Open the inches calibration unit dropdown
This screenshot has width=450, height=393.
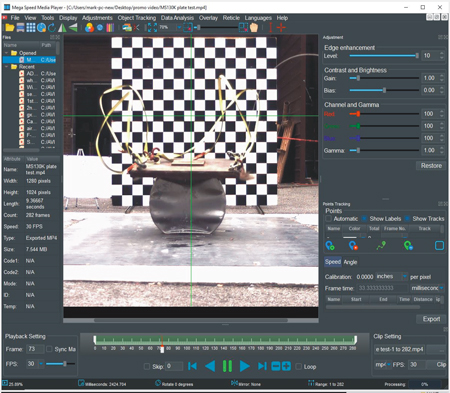(x=404, y=276)
